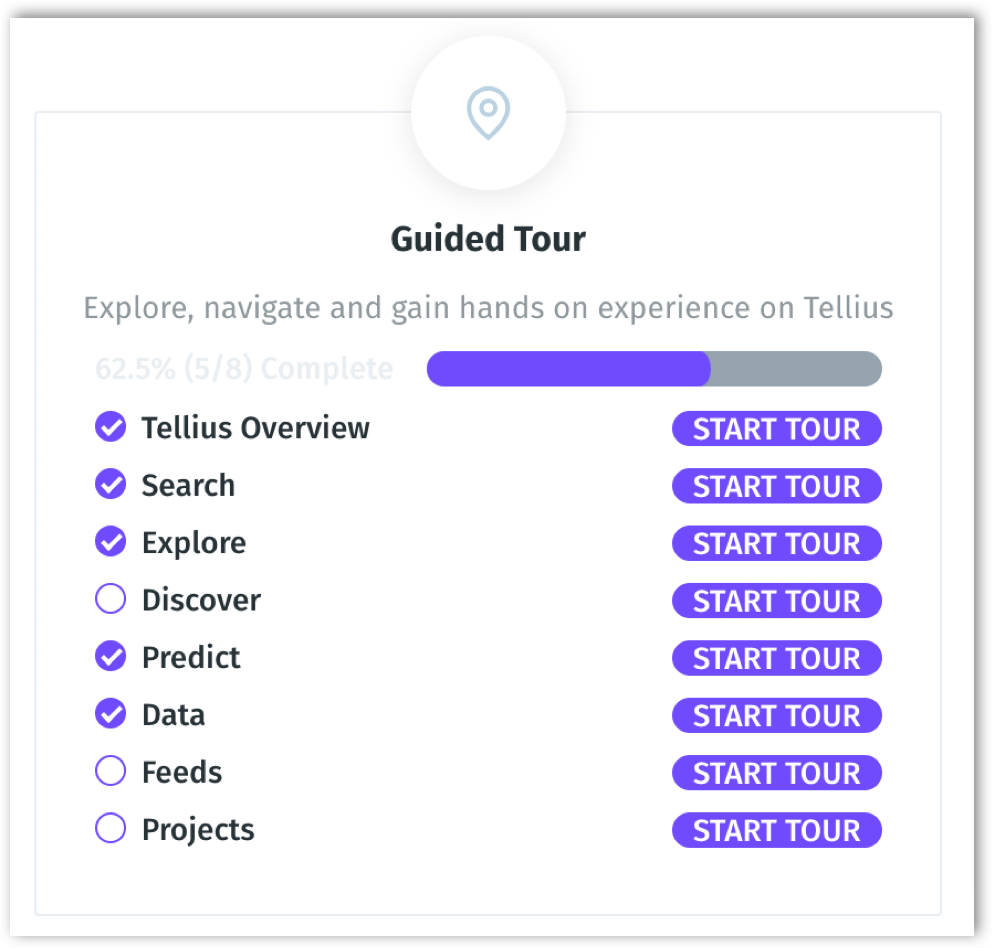Toggle the Search completed checkmark
Image resolution: width=992 pixels, height=948 pixels.
[110, 485]
